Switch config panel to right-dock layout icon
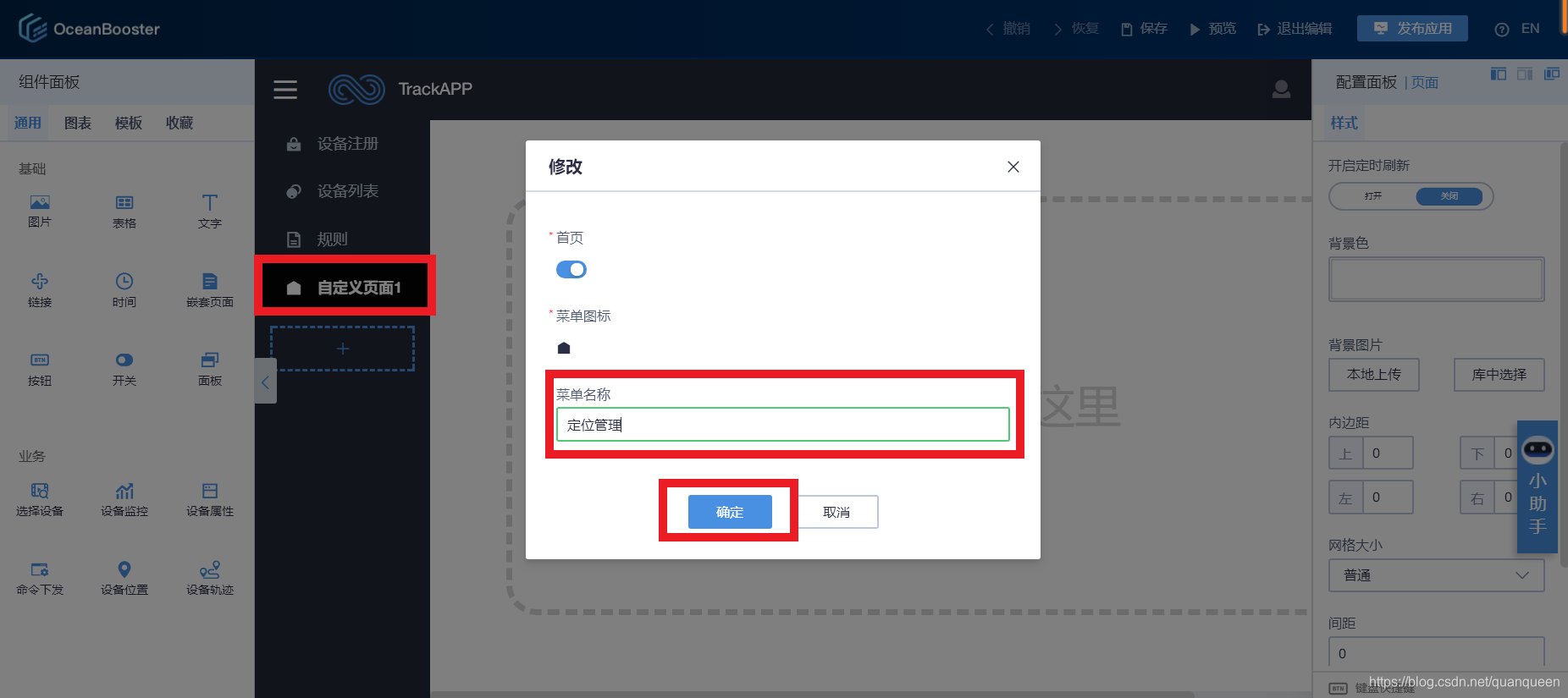The width and height of the screenshot is (1568, 698). 1525,74
